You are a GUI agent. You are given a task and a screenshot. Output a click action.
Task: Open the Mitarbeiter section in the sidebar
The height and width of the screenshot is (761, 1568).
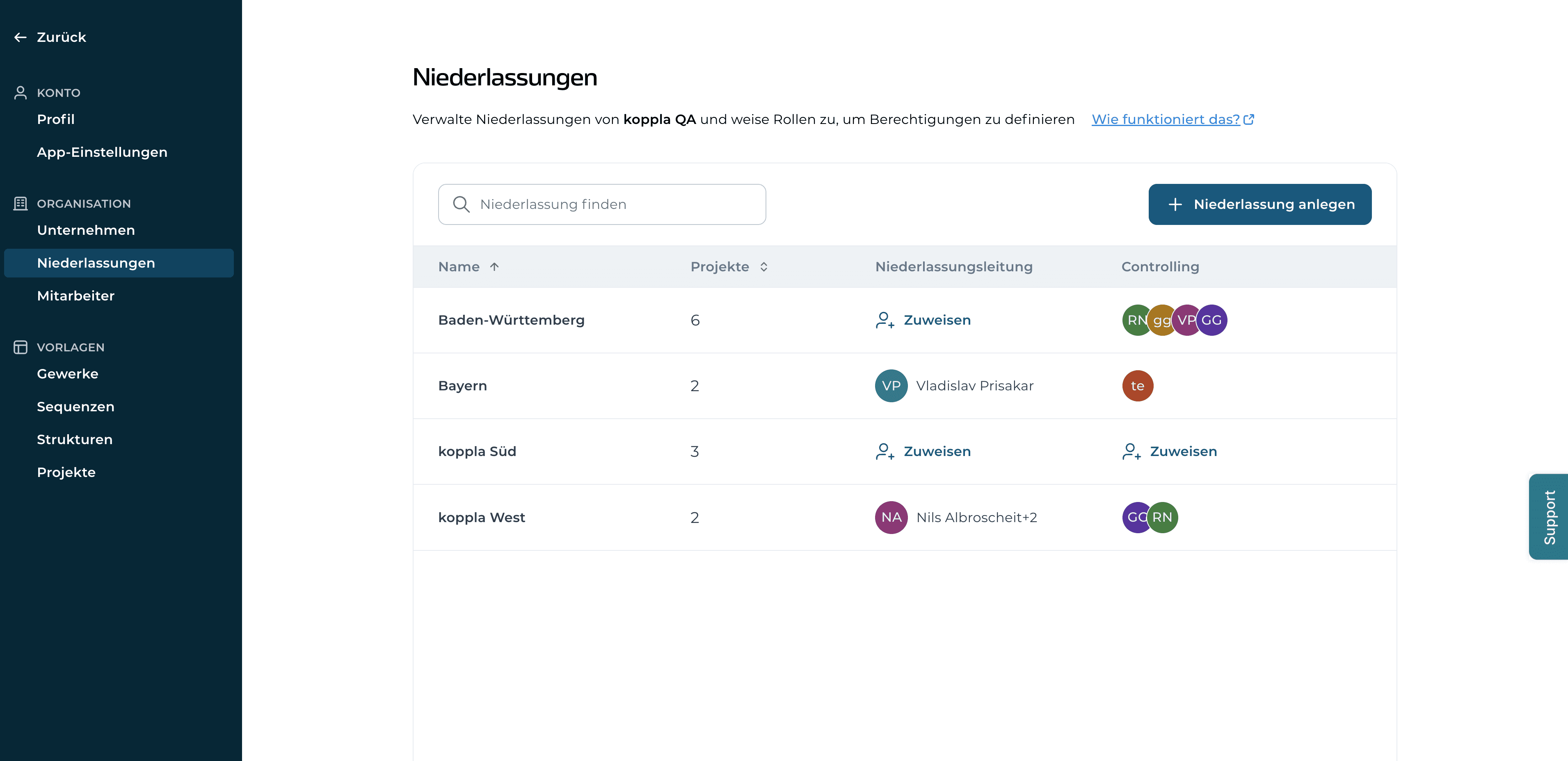pos(75,296)
